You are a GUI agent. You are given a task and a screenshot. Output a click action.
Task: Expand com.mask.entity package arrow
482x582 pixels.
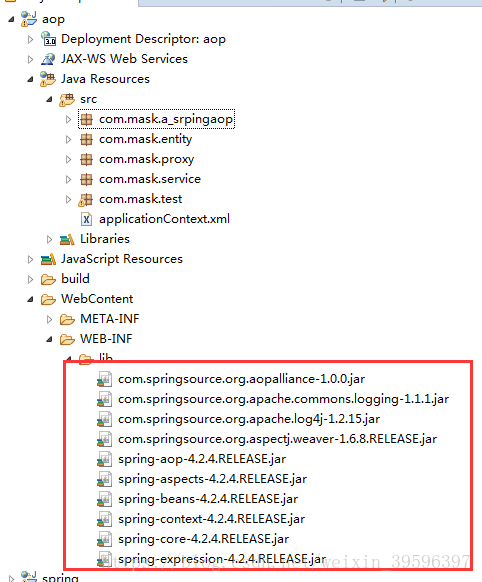68,140
